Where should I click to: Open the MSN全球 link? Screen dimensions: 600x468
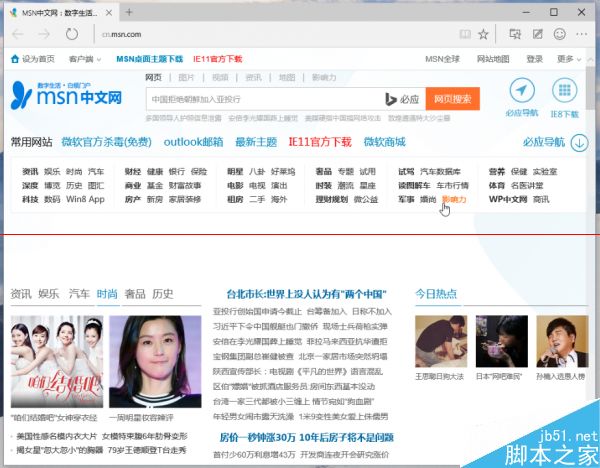(x=442, y=59)
